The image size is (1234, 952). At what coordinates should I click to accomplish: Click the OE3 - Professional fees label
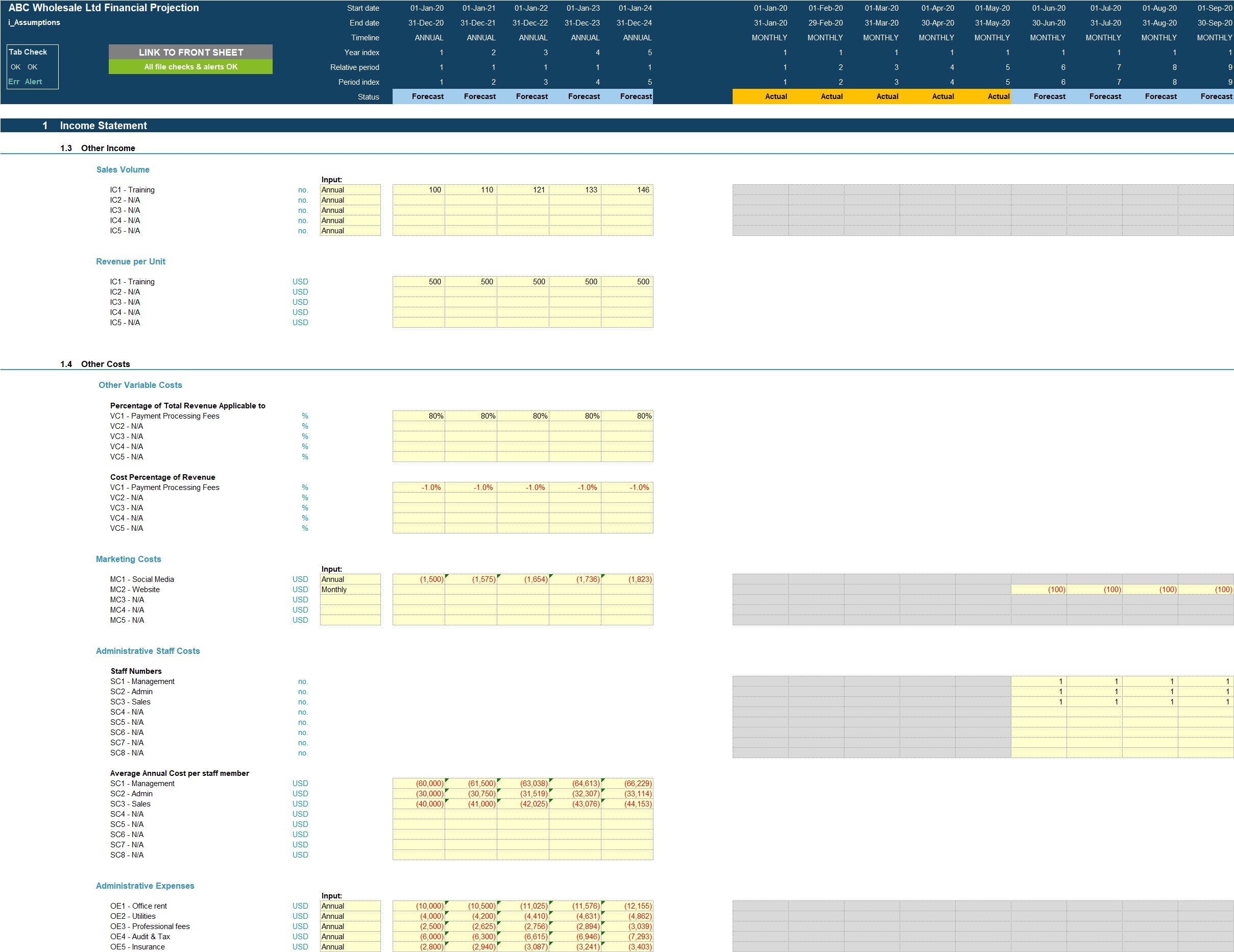click(150, 926)
